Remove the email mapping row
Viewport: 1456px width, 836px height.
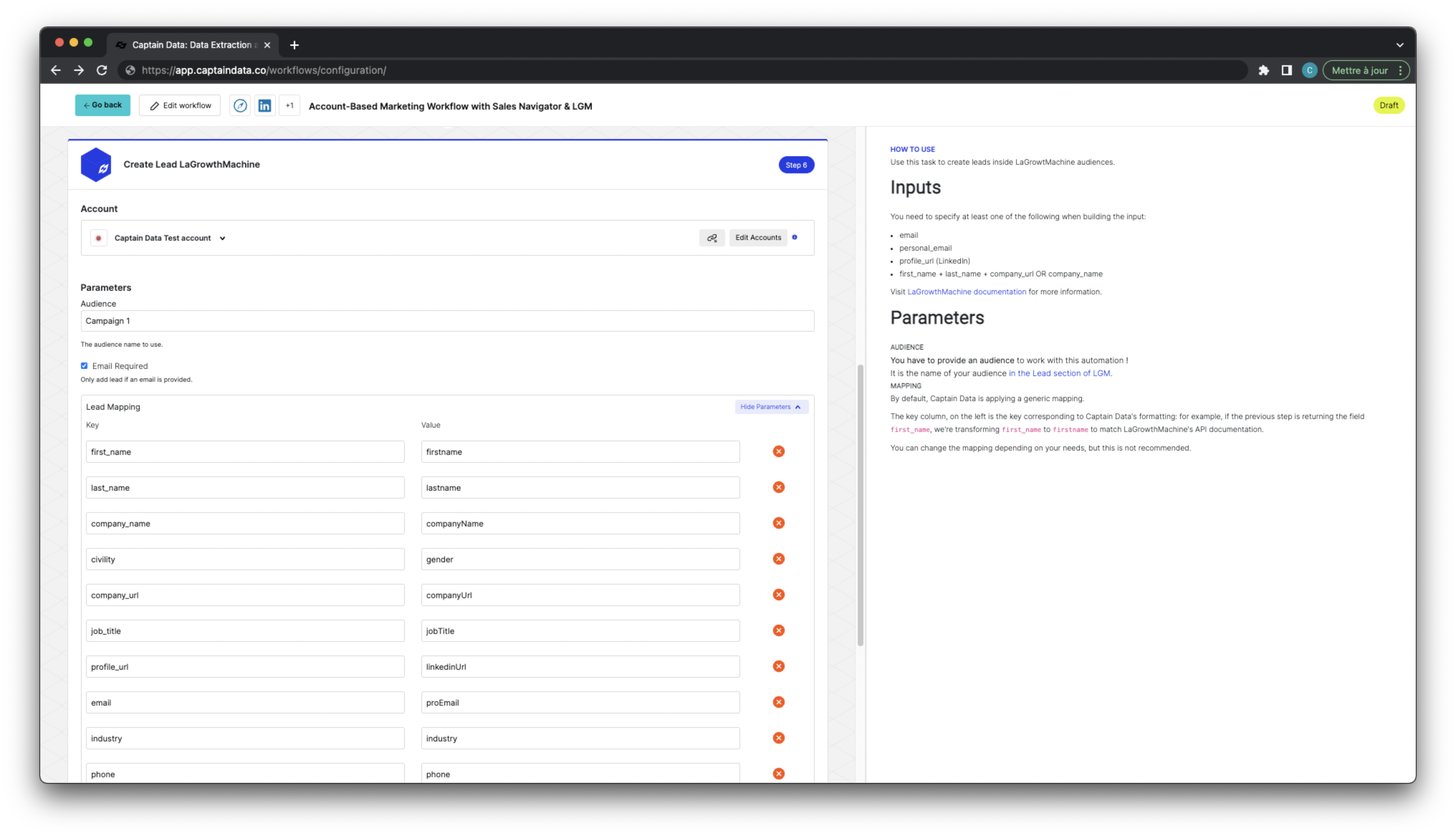click(x=779, y=702)
